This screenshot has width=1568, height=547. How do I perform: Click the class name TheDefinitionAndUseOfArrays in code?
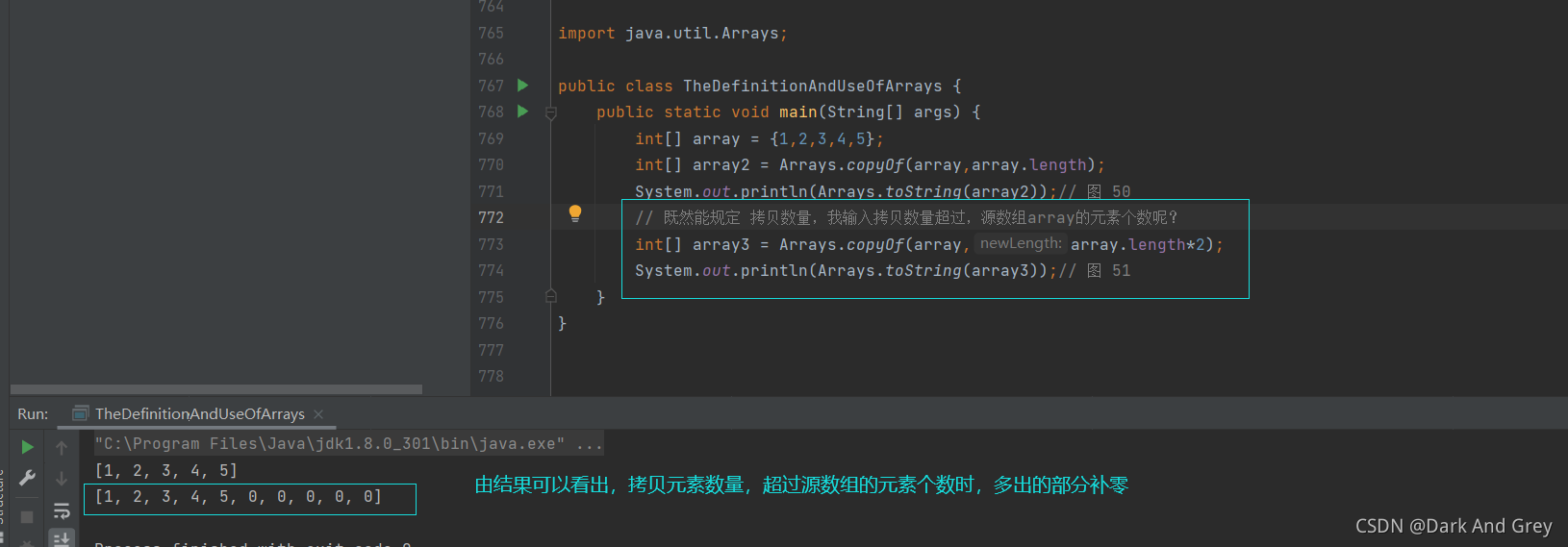pos(812,87)
